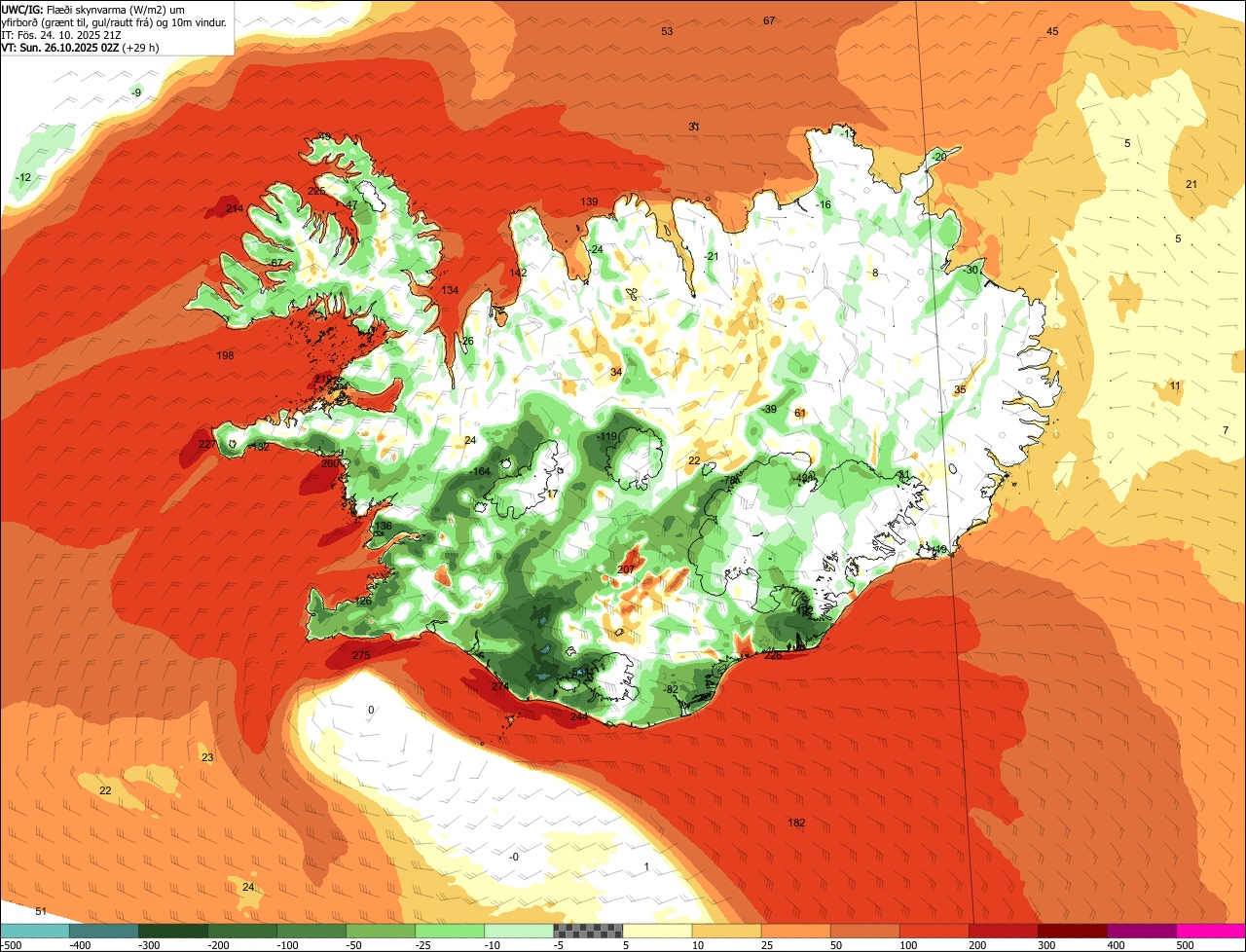
Task: Click the '45' value in top-right corner
Action: point(1052,31)
